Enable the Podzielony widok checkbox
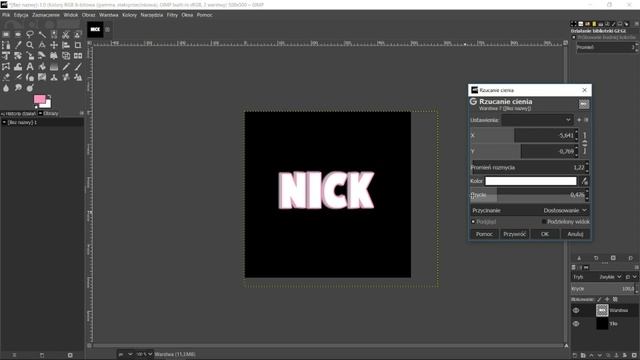 (x=544, y=222)
